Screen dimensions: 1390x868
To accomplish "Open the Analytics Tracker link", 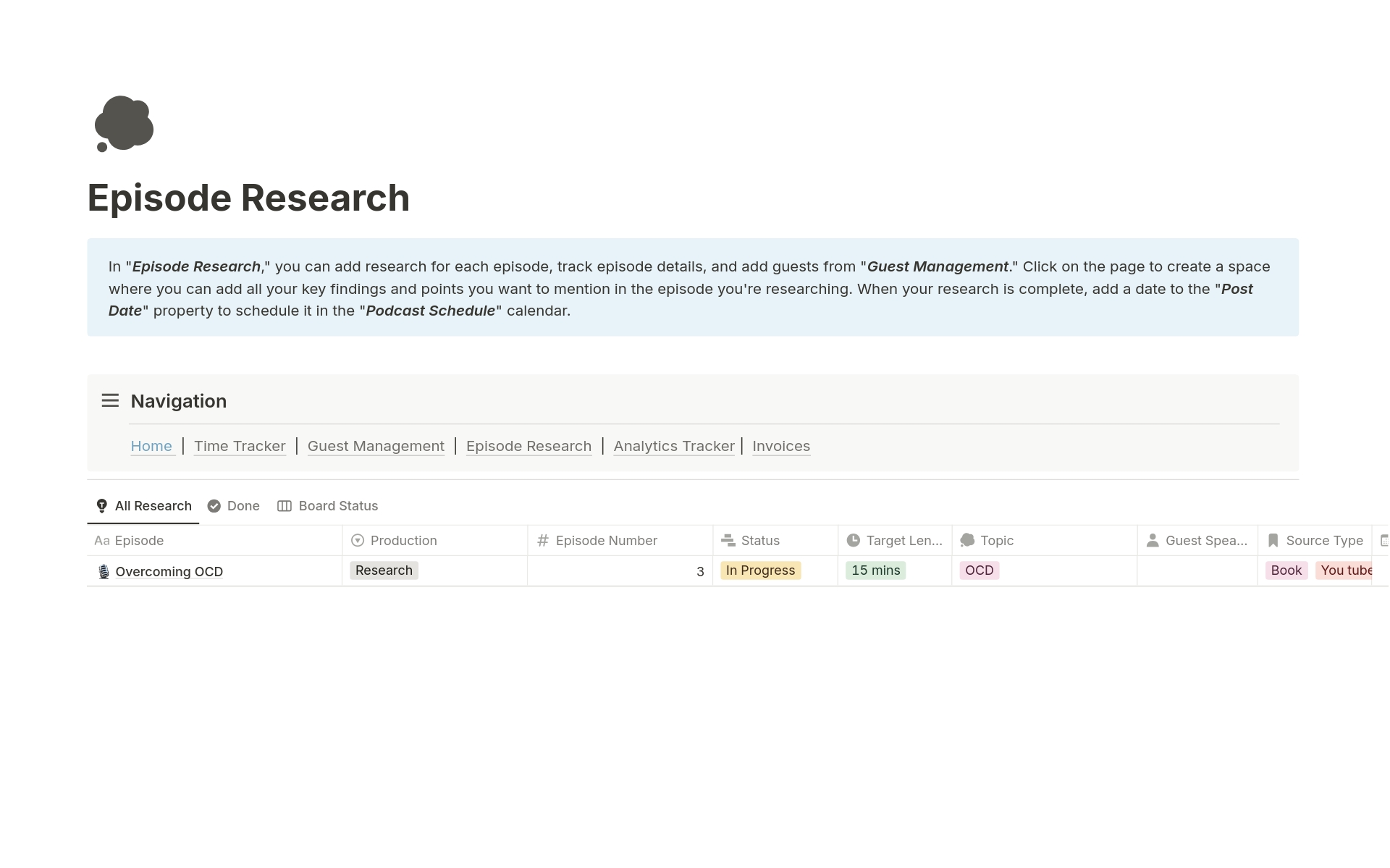I will click(673, 446).
